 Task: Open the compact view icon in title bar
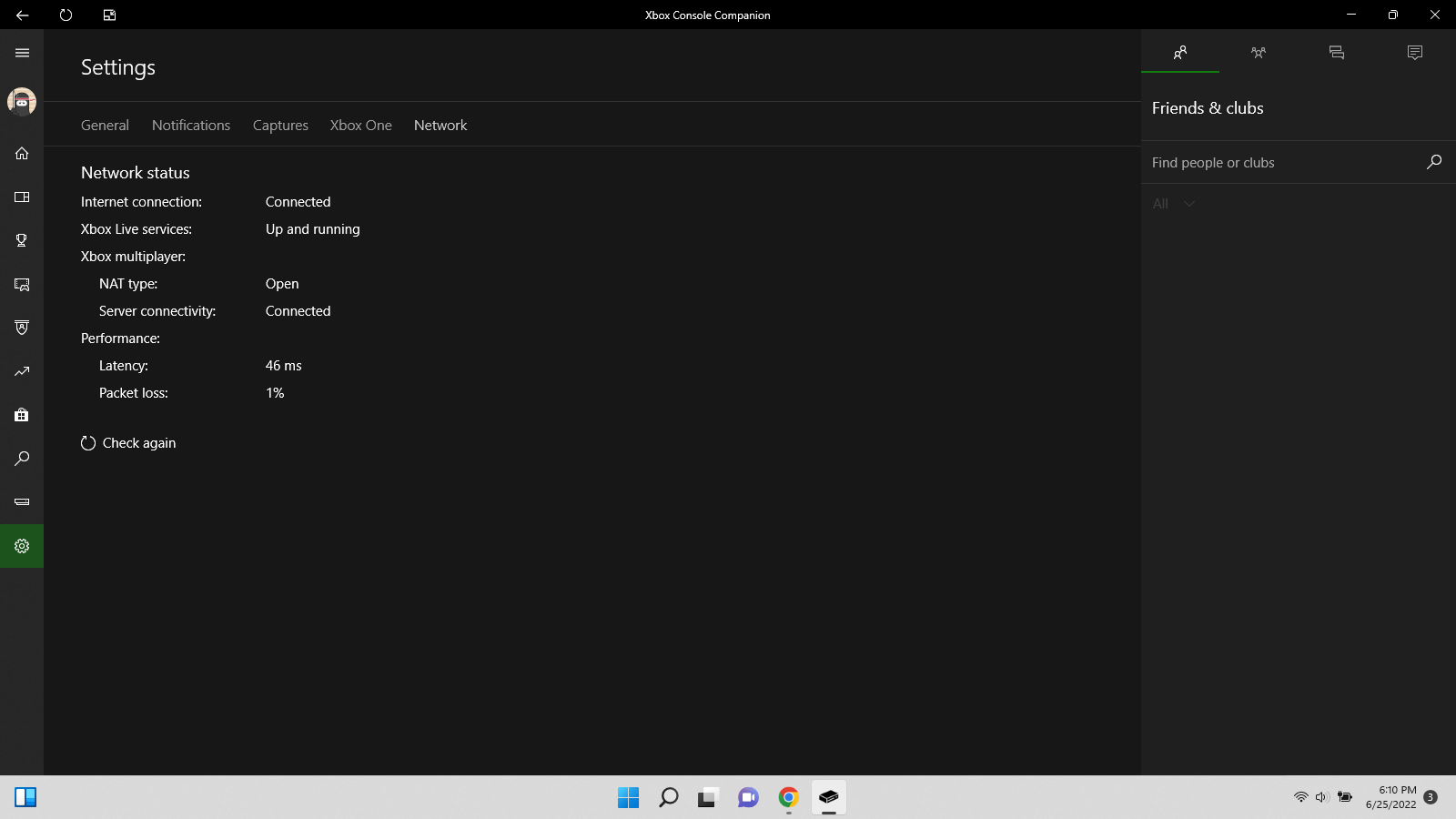[x=109, y=15]
